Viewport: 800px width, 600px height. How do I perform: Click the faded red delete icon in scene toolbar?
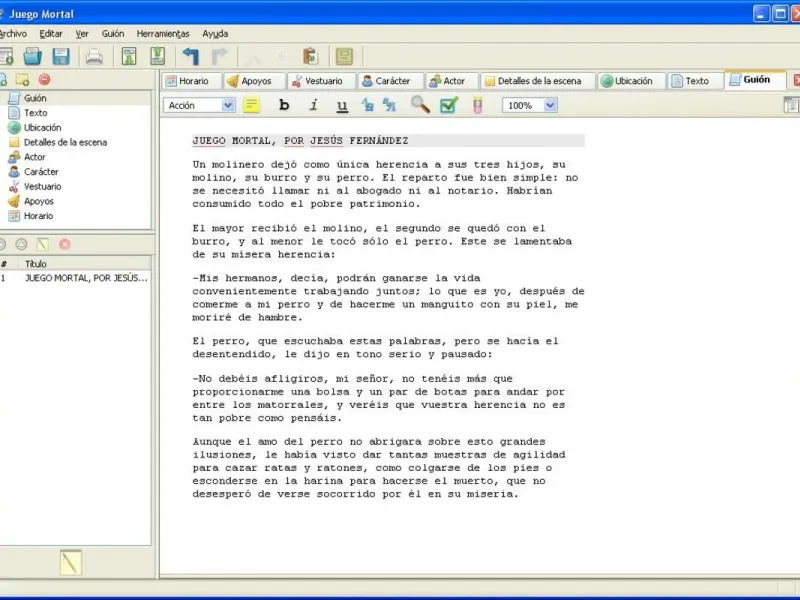tap(65, 244)
